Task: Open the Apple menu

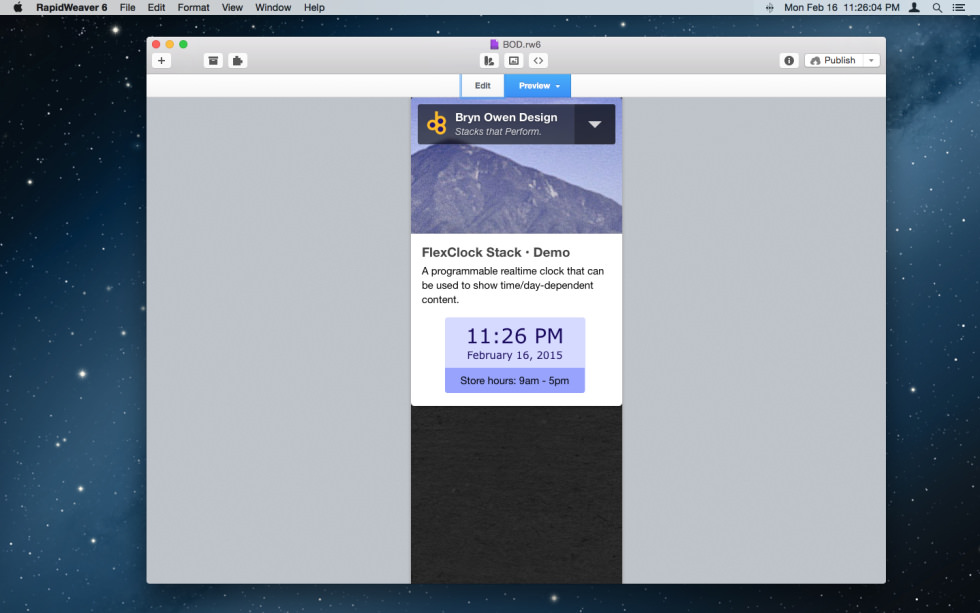Action: (x=18, y=7)
